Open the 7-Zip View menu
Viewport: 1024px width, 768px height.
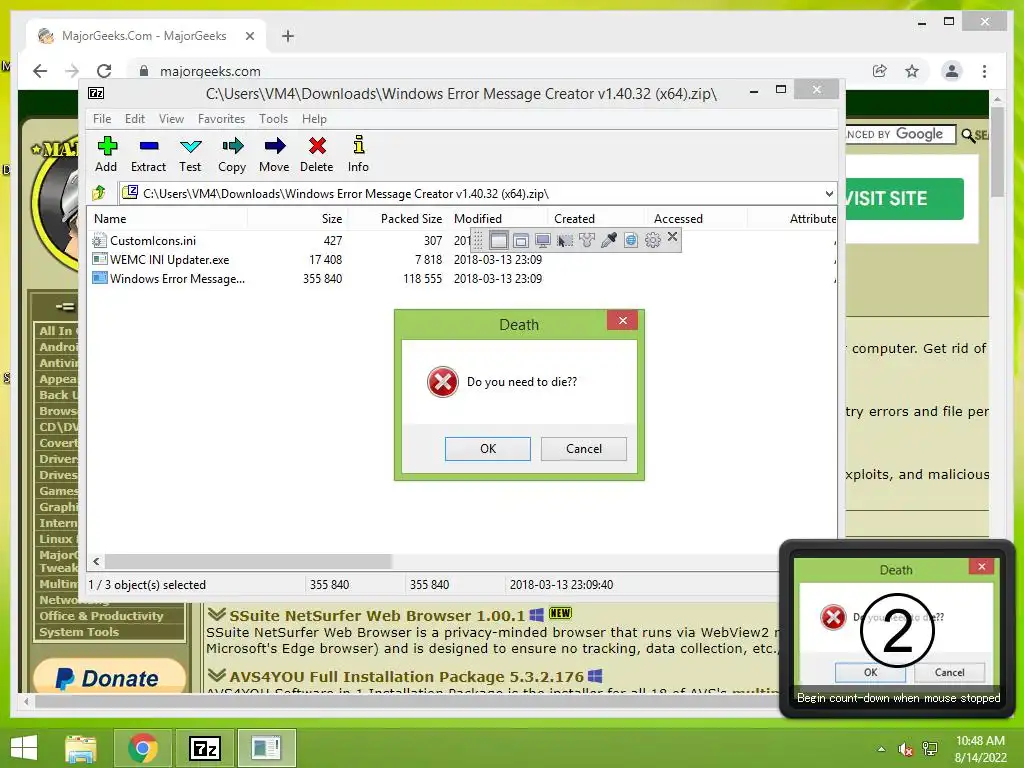click(x=171, y=119)
